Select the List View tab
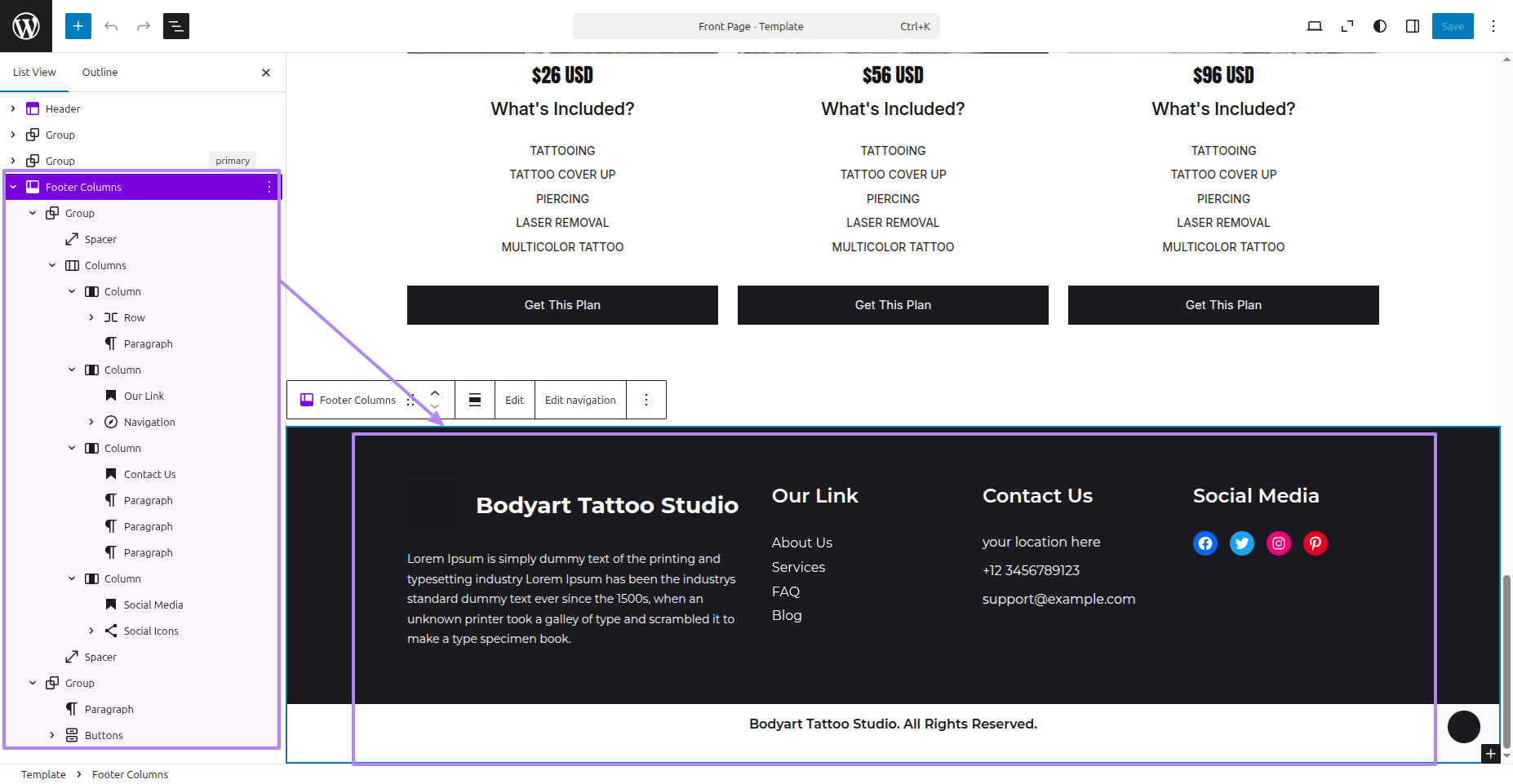Image resolution: width=1513 pixels, height=784 pixels. point(34,72)
